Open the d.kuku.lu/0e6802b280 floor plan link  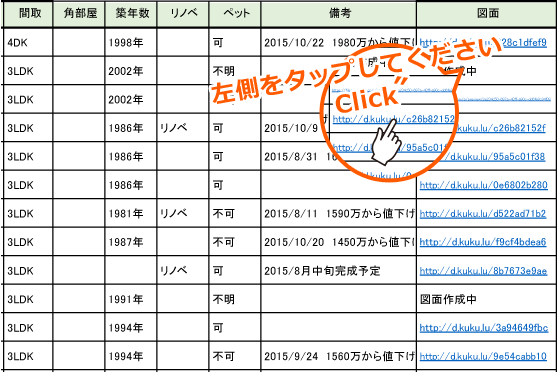tap(483, 185)
